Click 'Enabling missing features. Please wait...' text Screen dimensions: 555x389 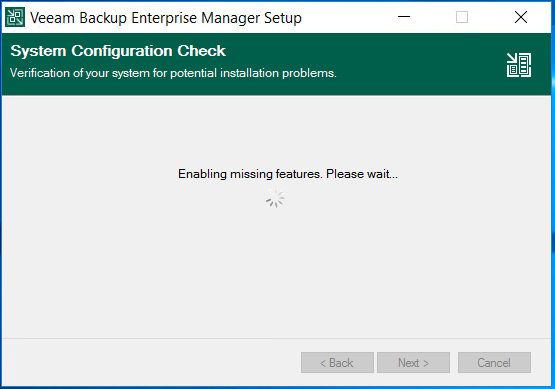tap(288, 174)
